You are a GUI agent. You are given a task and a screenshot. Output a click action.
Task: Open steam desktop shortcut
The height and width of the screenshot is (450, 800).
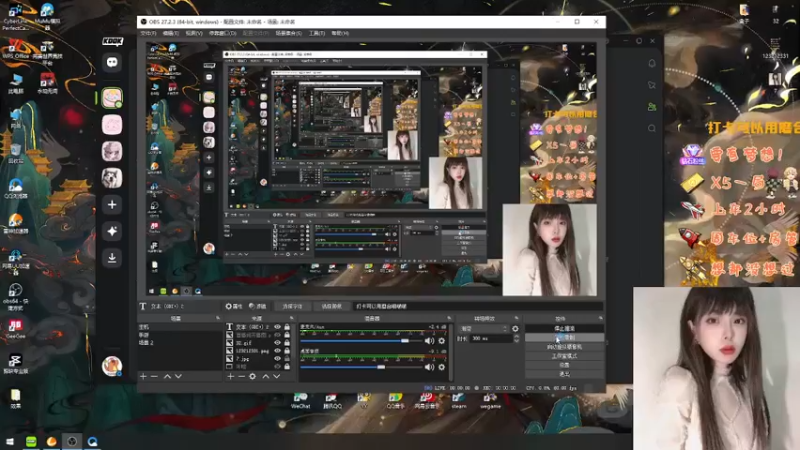coord(459,401)
